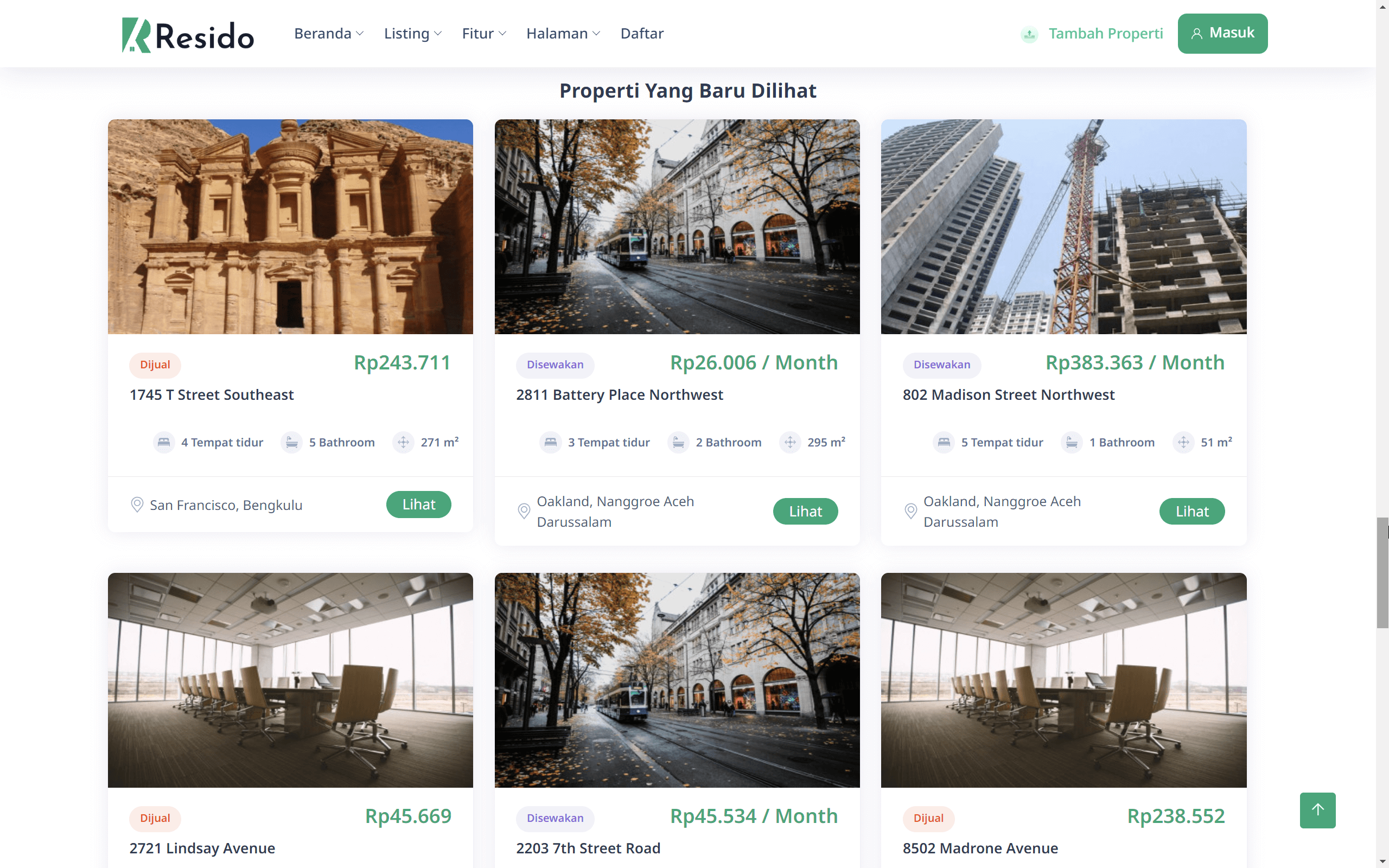Open the Tambah Properti link
The height and width of the screenshot is (868, 1389).
click(x=1105, y=33)
